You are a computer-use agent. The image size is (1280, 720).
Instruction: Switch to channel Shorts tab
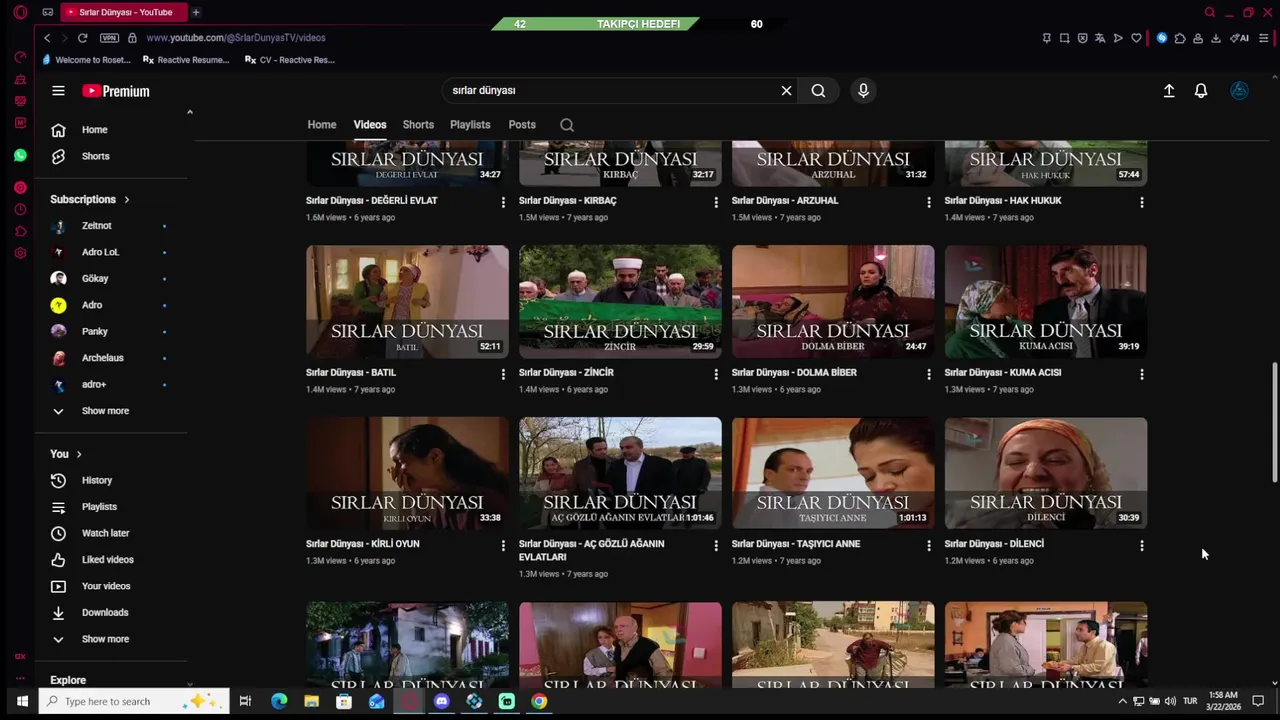click(418, 125)
